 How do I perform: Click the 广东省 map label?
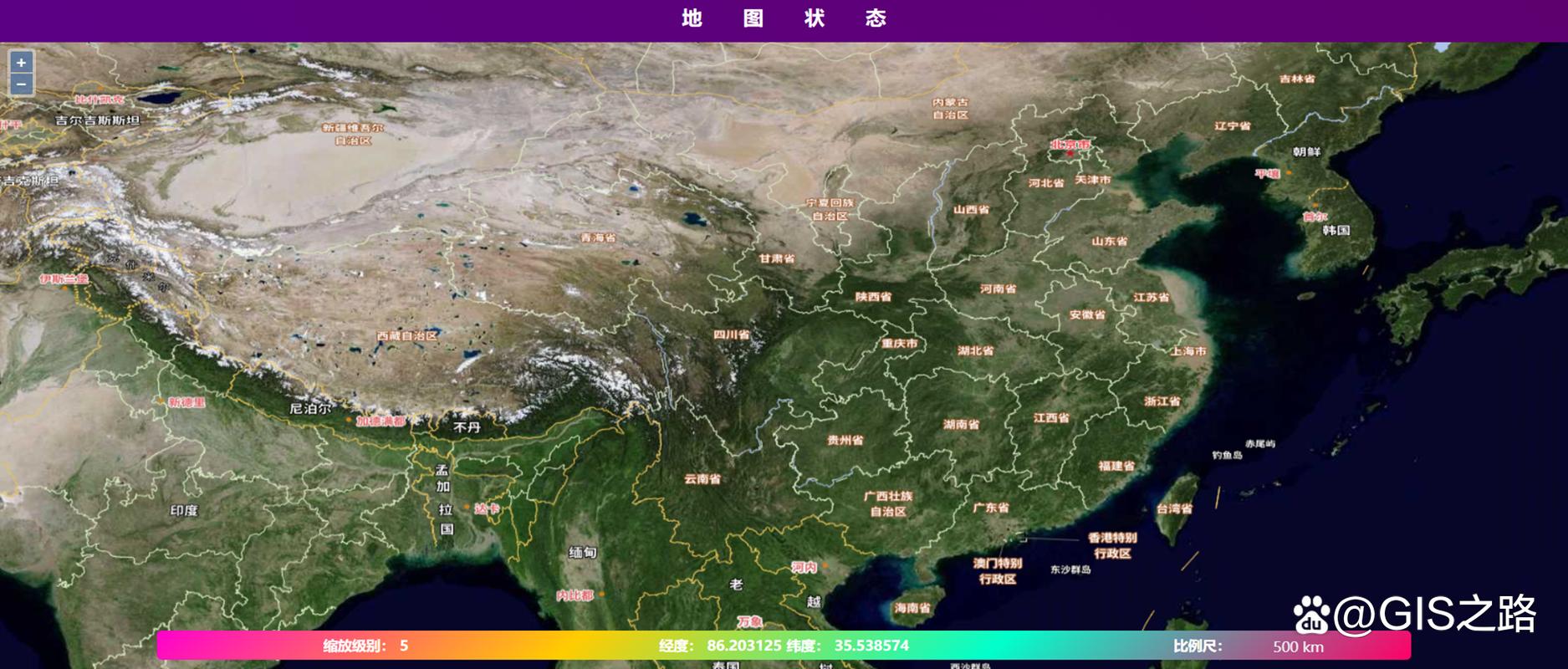click(x=991, y=508)
